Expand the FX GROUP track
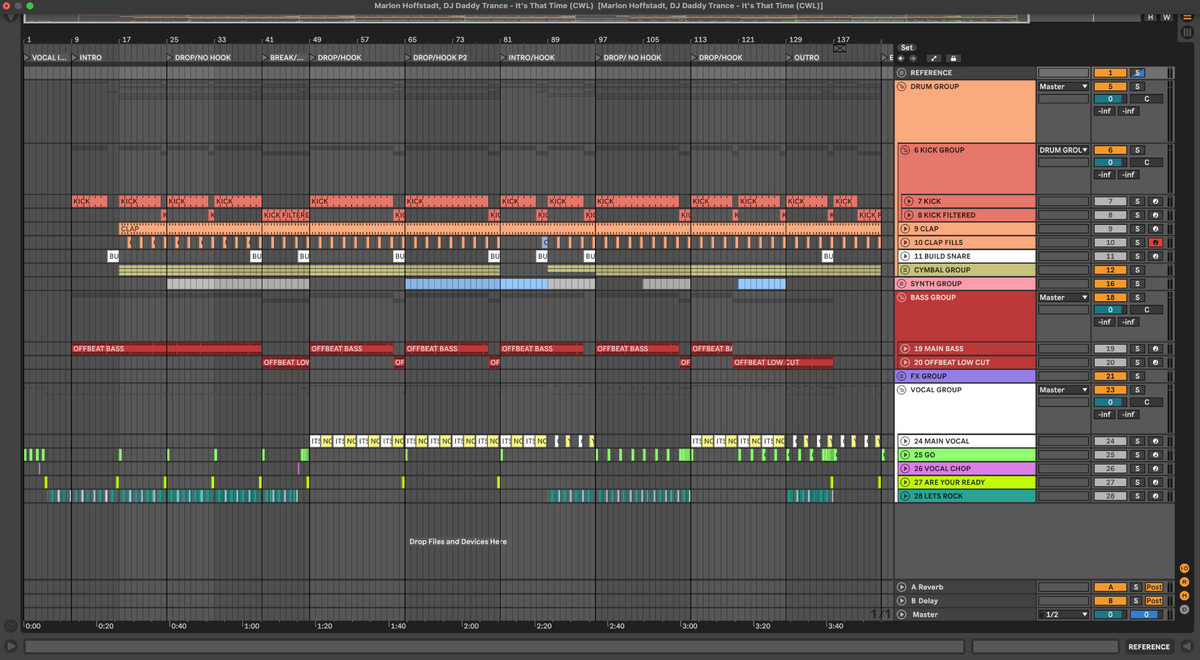Screen dimensions: 1200x660 pos(901,376)
